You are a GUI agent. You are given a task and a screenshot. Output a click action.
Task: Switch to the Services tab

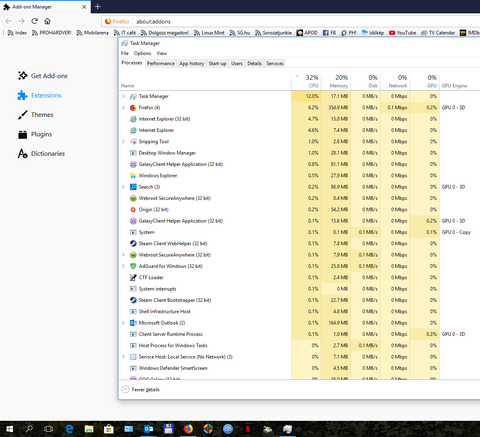[275, 63]
